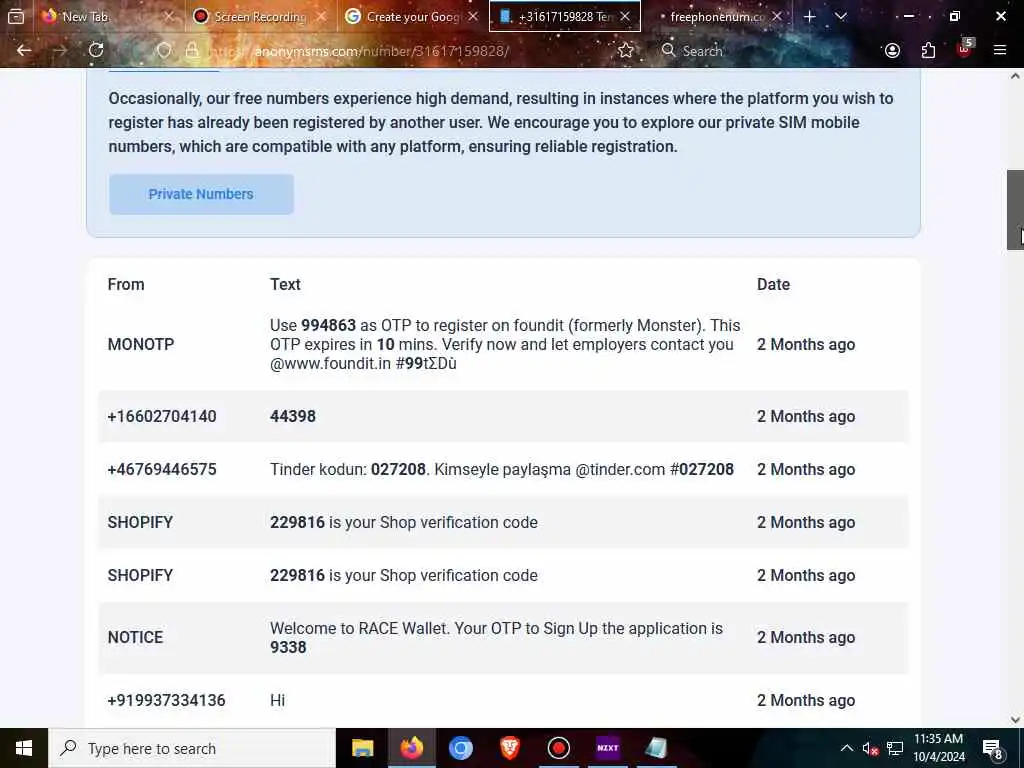Open the muted volume tray icon
1024x768 pixels.
tap(871, 749)
